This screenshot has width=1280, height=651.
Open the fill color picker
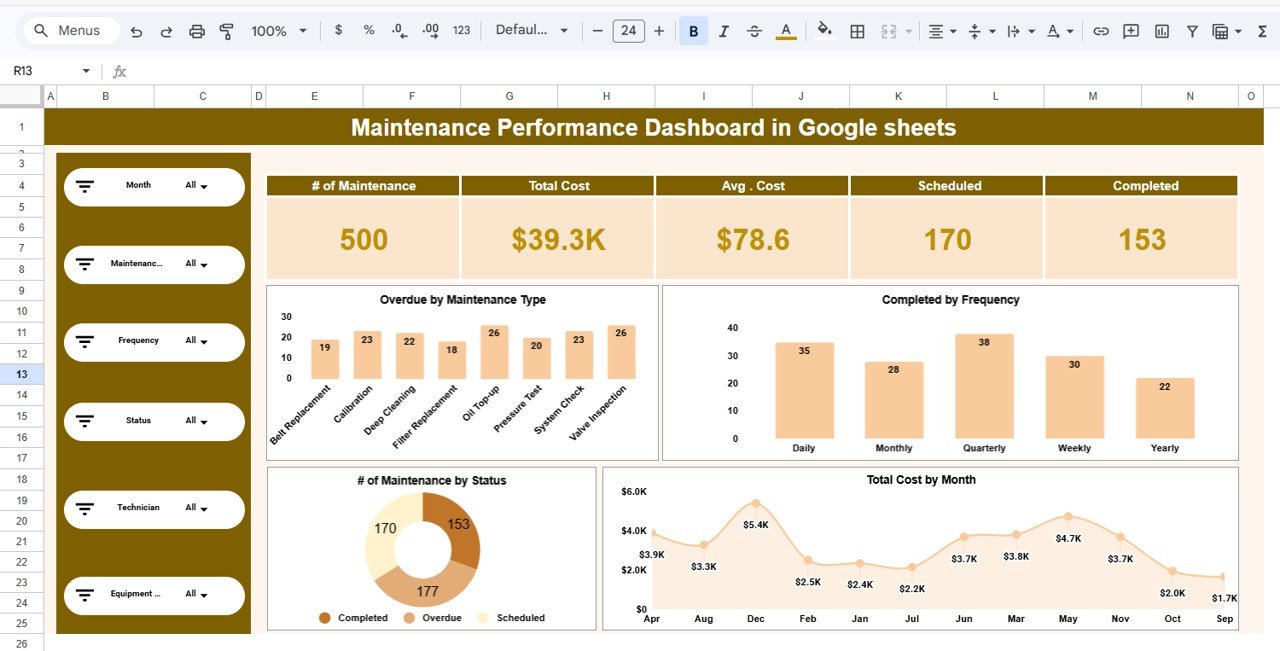(824, 30)
